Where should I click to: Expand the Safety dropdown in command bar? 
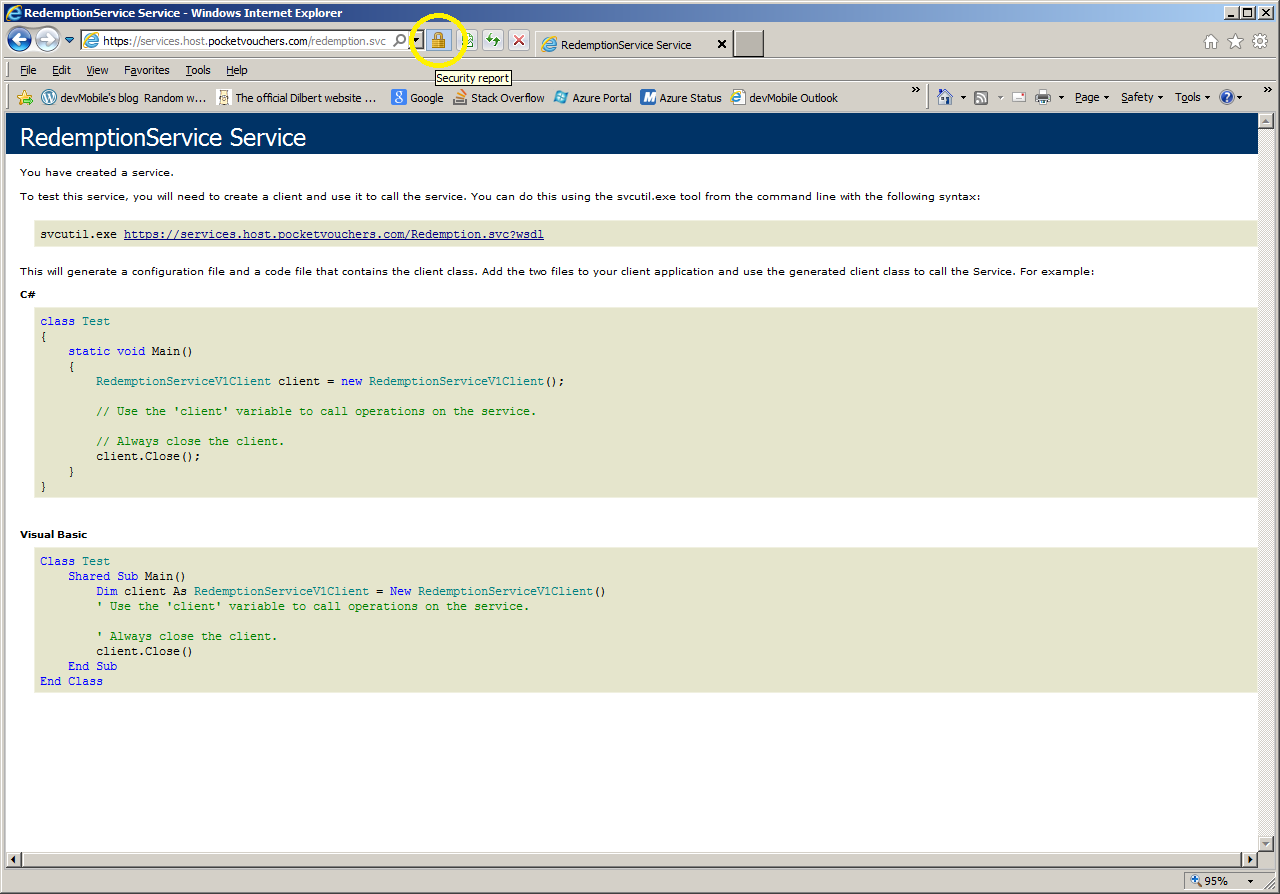(x=1142, y=98)
